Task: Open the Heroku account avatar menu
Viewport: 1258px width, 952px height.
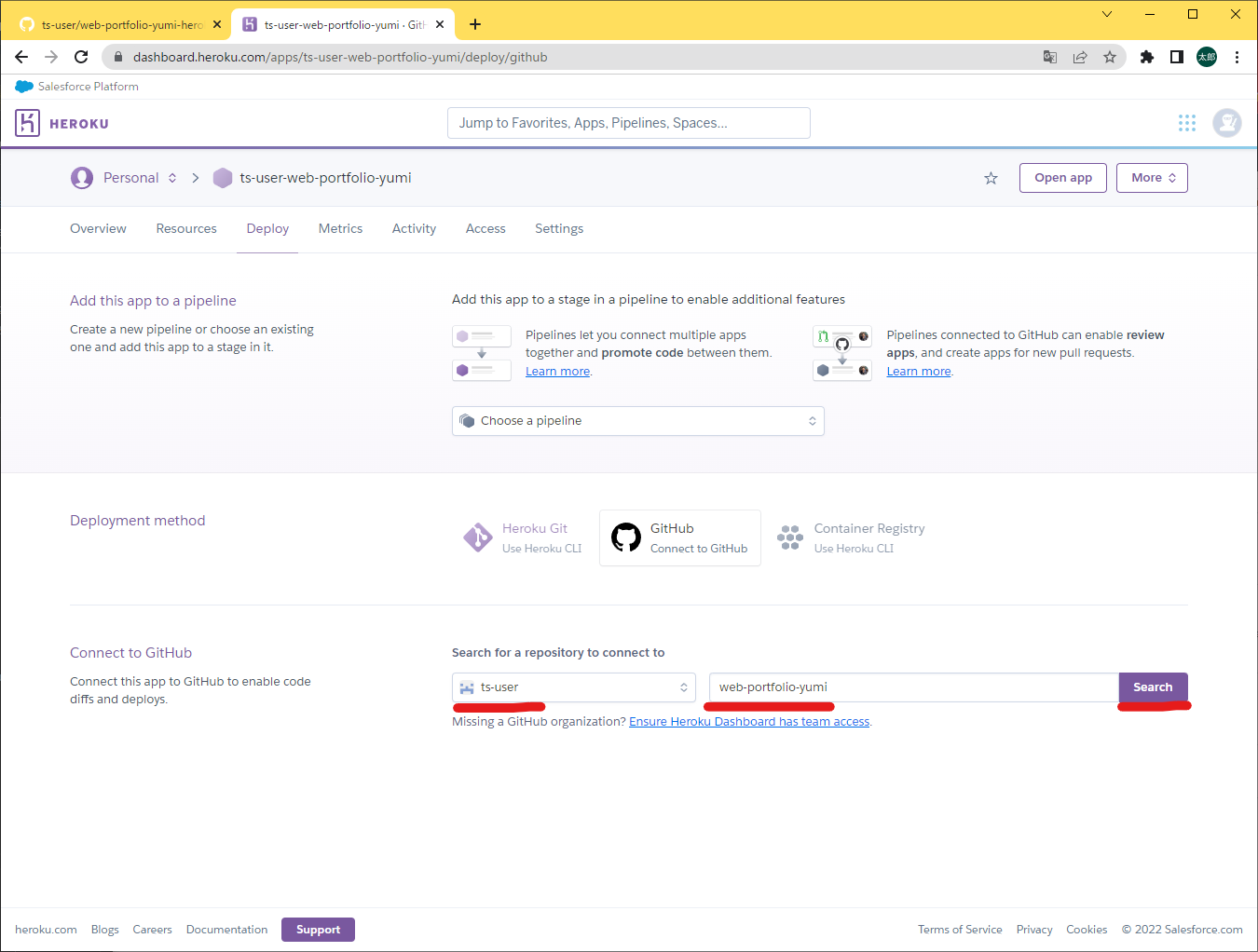Action: coord(1227,123)
